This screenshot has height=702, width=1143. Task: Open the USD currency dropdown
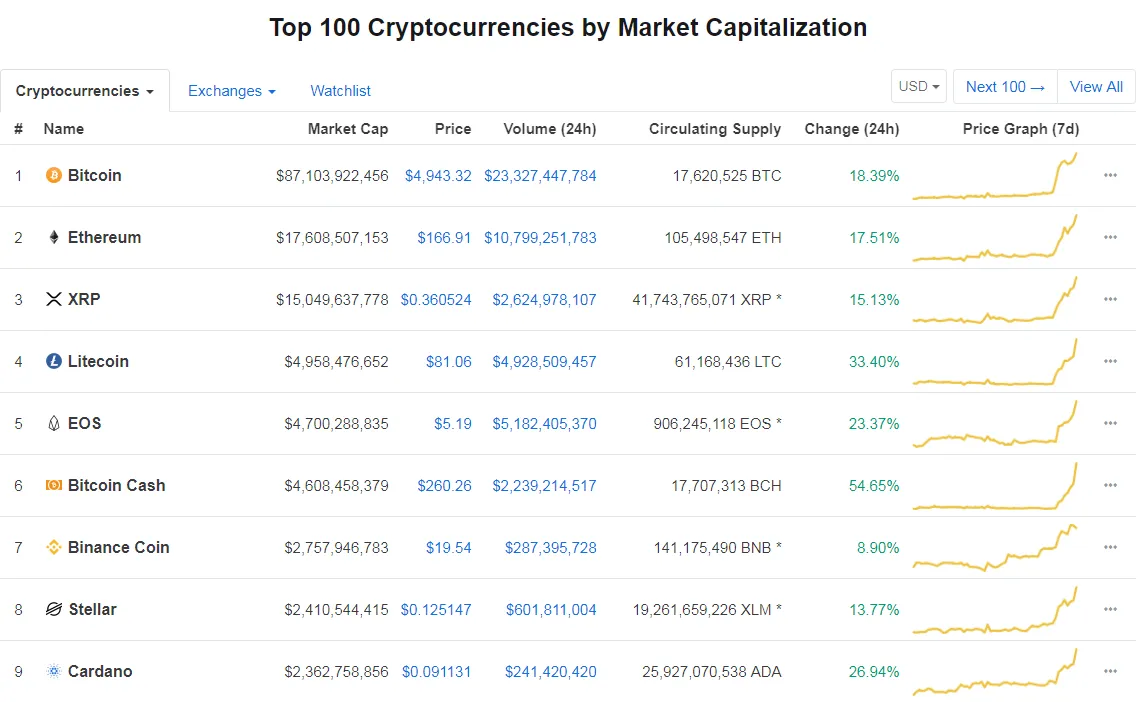click(919, 87)
